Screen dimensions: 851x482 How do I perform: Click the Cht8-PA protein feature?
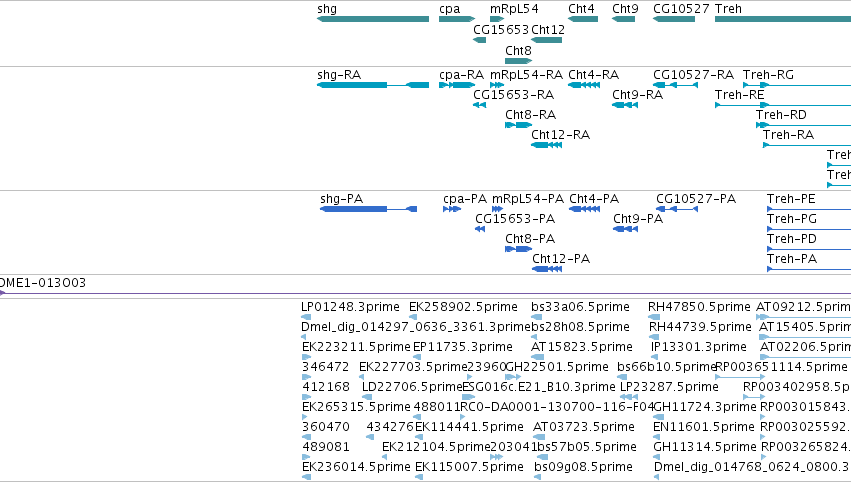(518, 249)
